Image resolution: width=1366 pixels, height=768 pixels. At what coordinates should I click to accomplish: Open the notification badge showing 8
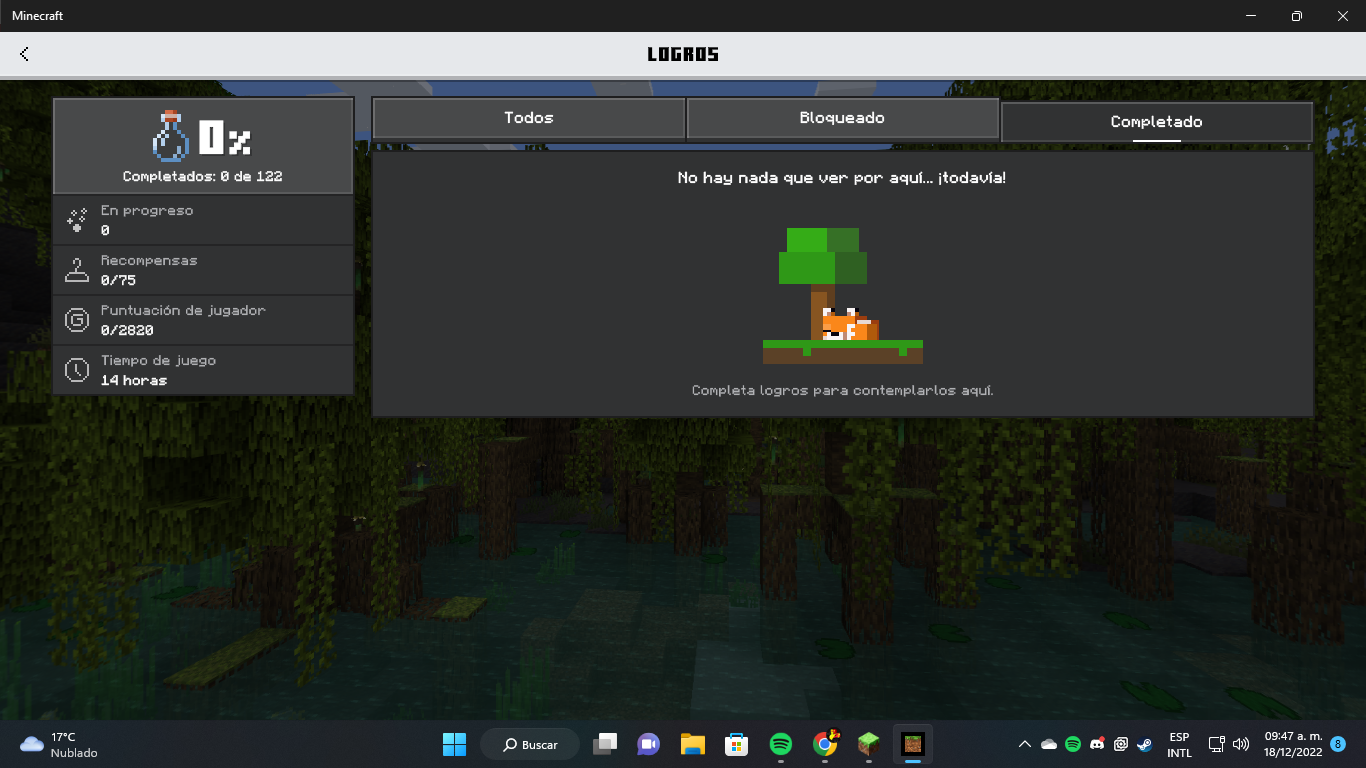[1338, 745]
